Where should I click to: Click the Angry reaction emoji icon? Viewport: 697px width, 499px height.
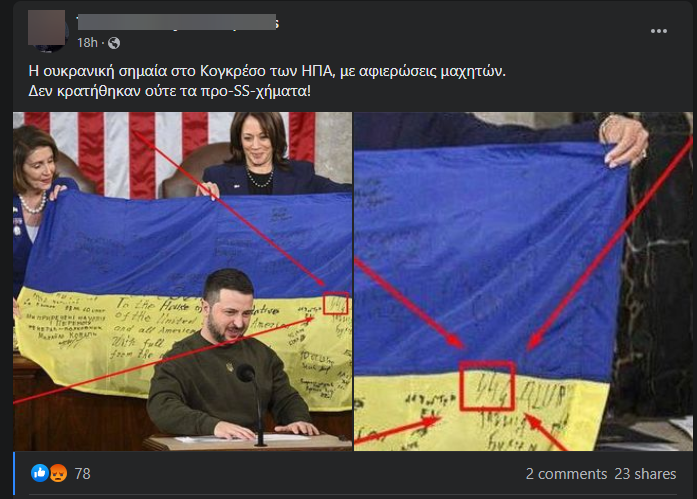pos(59,473)
